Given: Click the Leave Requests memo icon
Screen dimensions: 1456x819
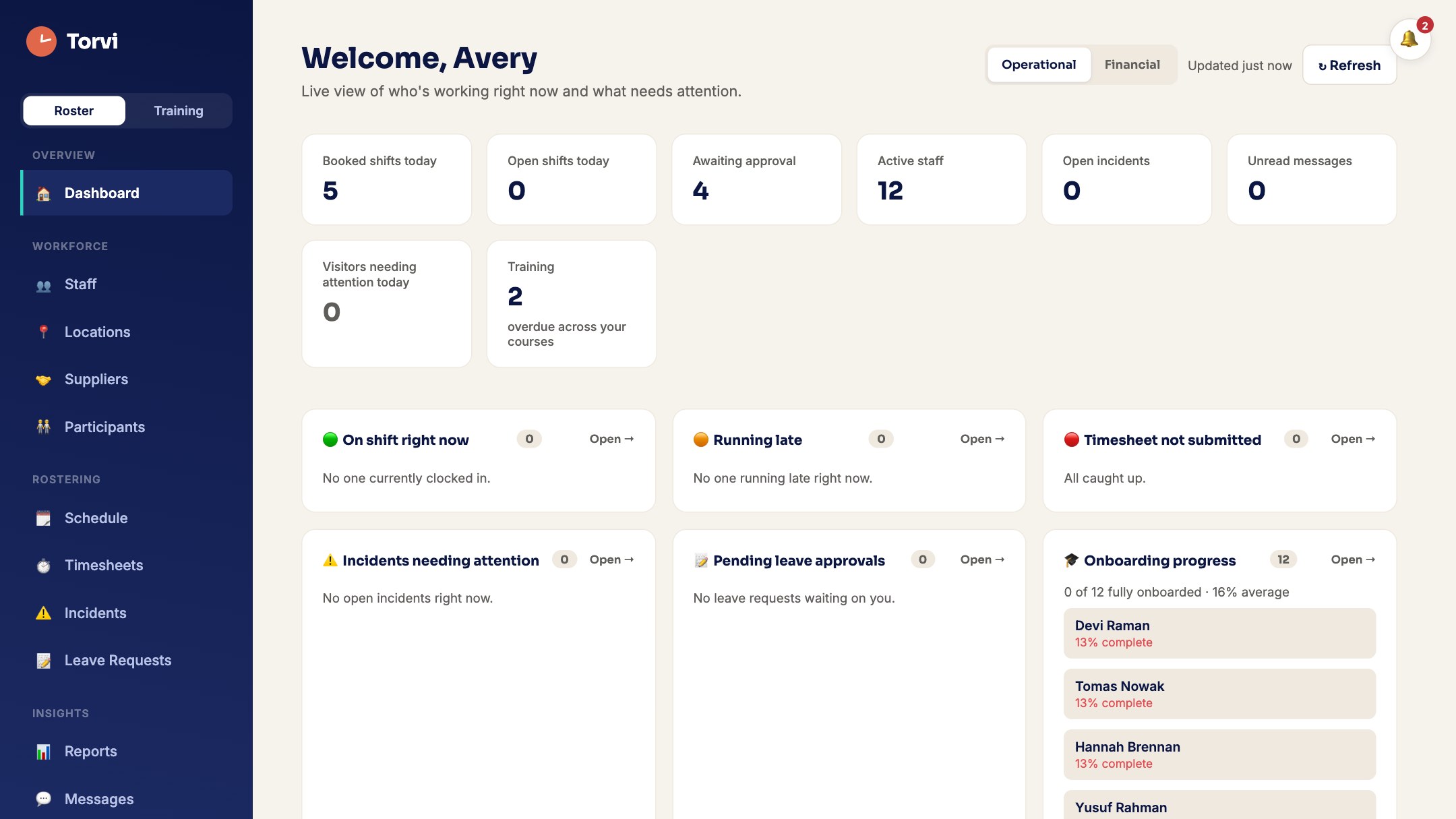Looking at the screenshot, I should 44,661.
